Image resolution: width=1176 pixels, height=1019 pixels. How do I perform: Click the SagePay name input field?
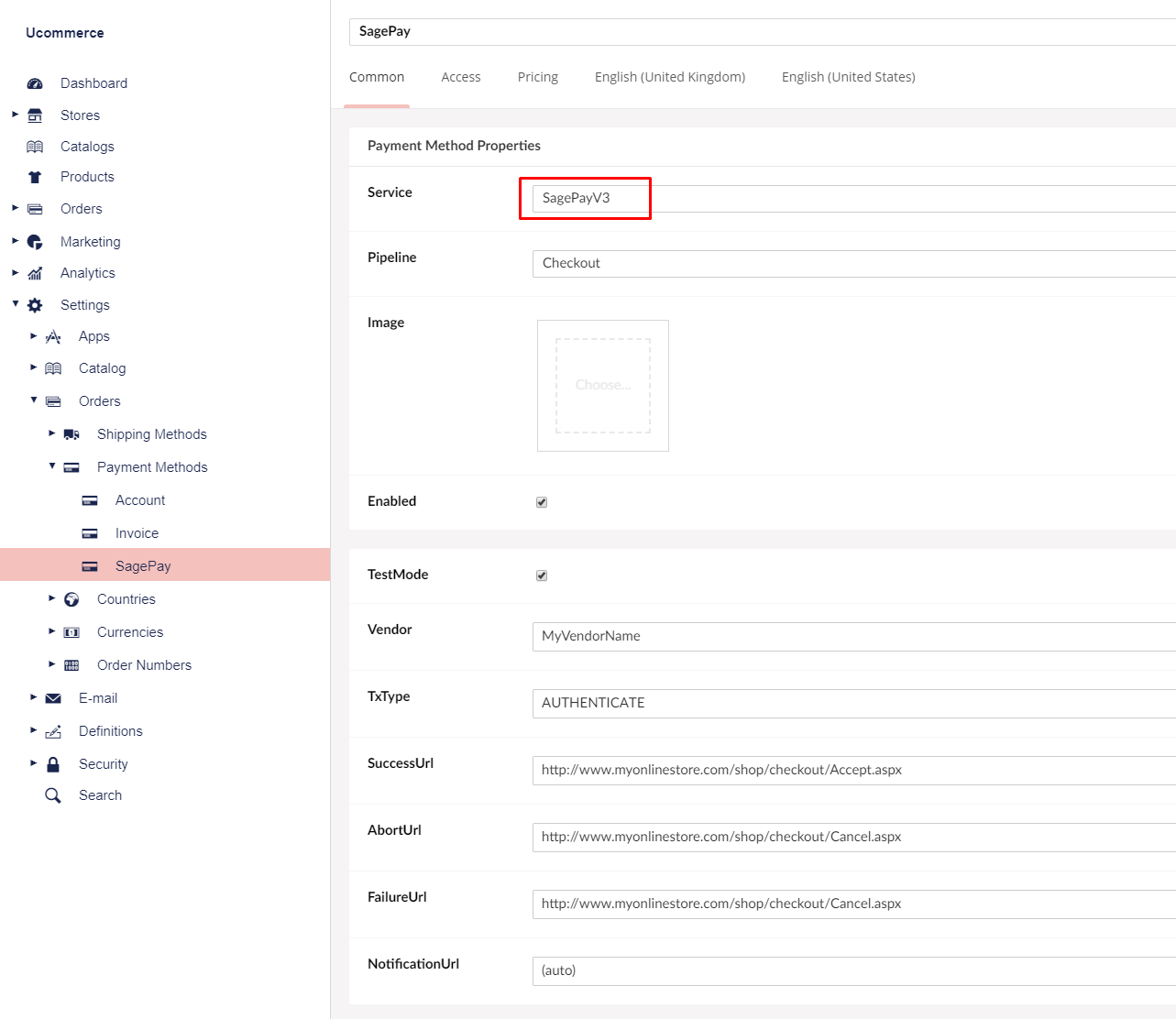pyautogui.click(x=762, y=32)
